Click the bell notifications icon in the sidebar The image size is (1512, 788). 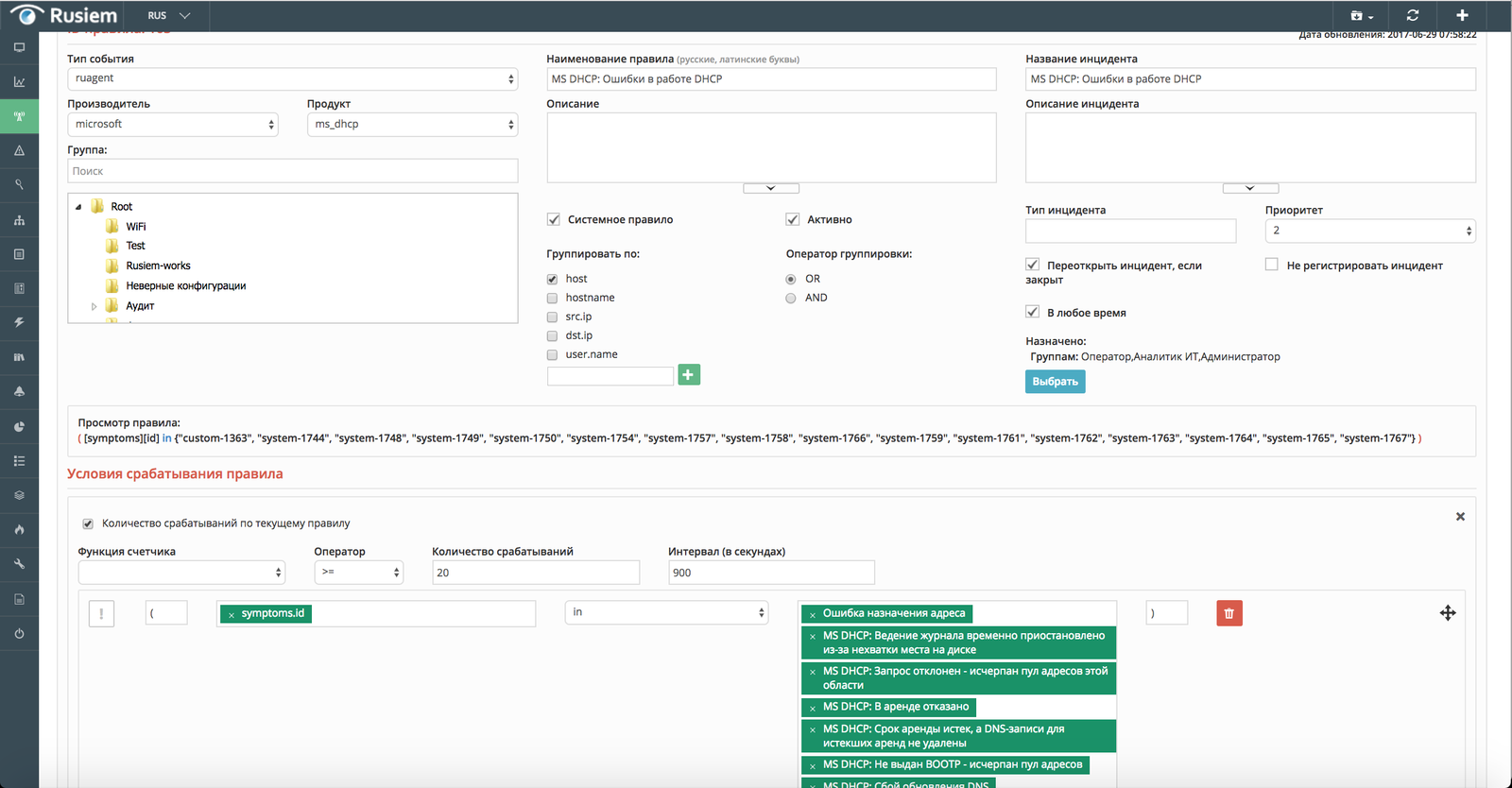coord(19,391)
